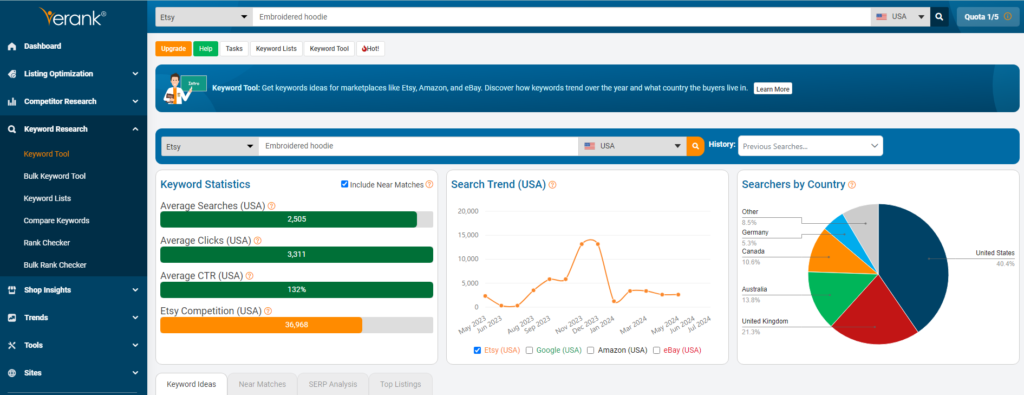Click Learn More in the banner
The width and height of the screenshot is (1024, 395).
coord(773,89)
